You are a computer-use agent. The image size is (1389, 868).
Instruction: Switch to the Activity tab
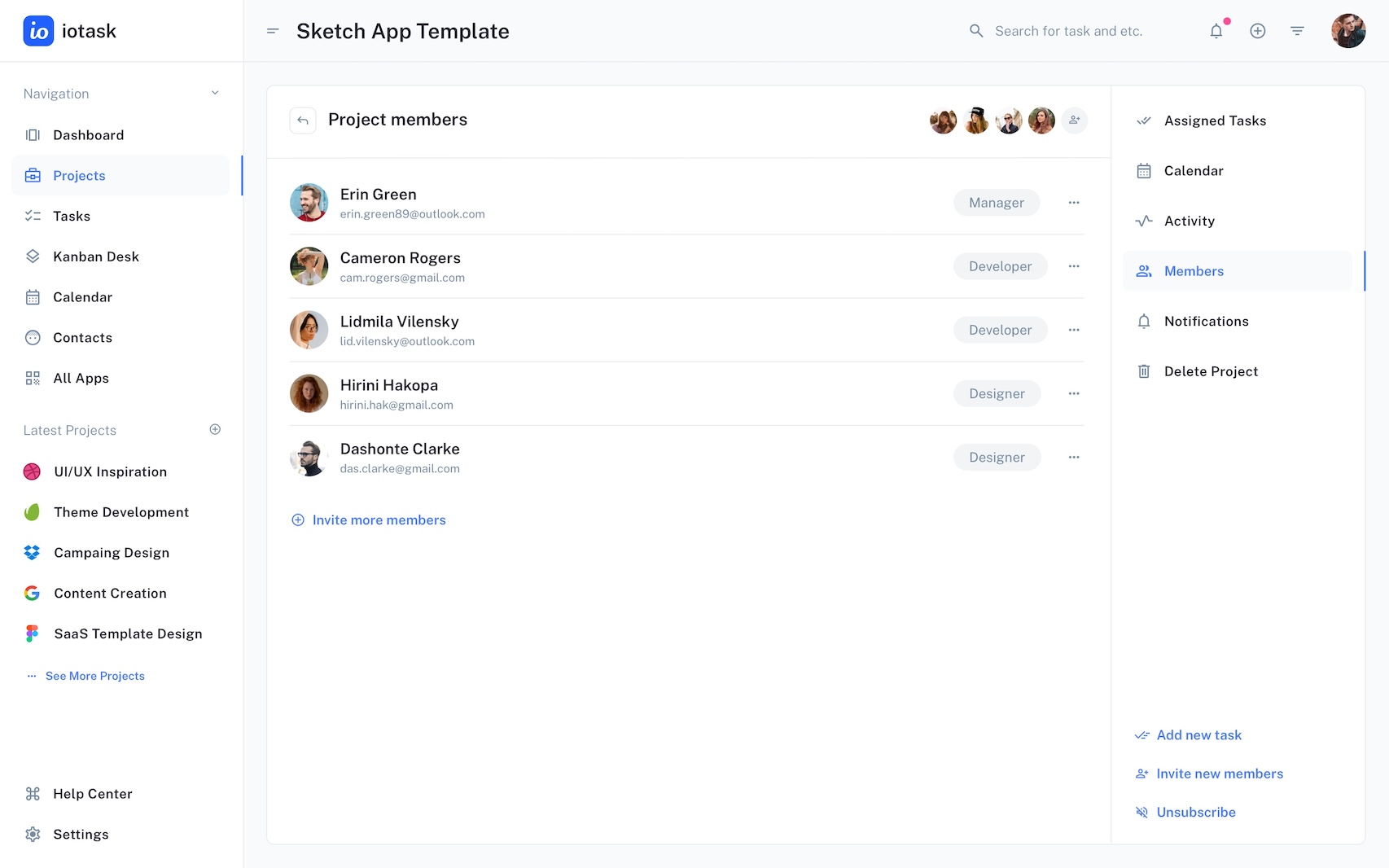[x=1189, y=221]
